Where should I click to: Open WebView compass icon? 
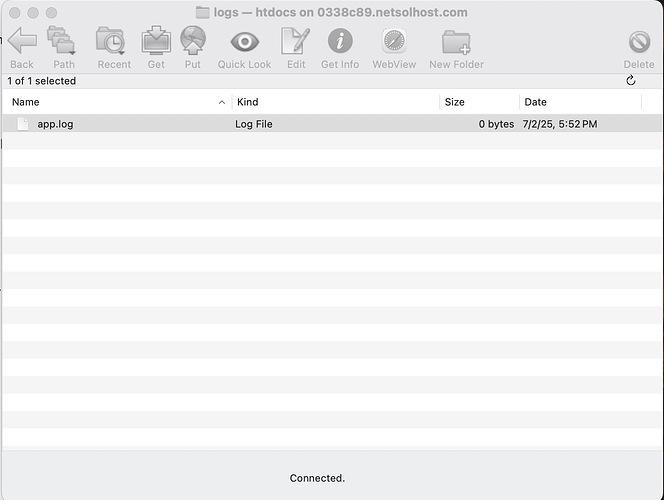coord(394,41)
